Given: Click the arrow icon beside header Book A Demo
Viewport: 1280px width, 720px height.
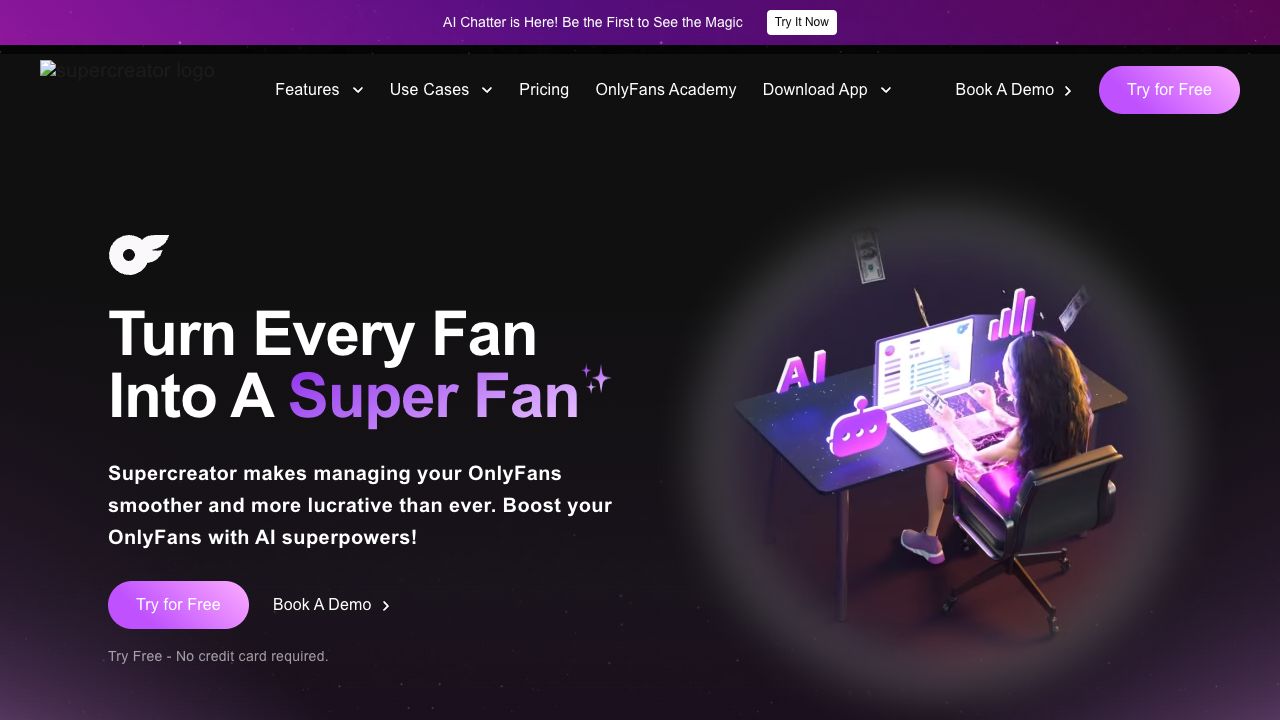Looking at the screenshot, I should [1068, 90].
